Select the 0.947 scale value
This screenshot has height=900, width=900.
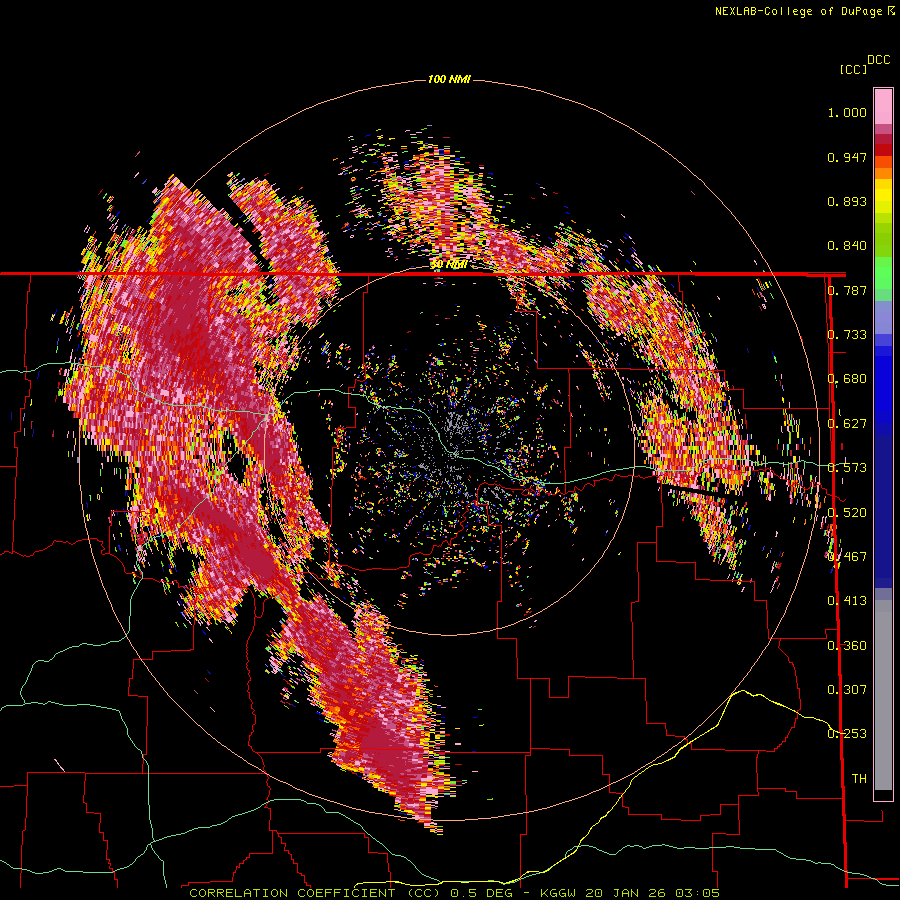click(x=847, y=157)
